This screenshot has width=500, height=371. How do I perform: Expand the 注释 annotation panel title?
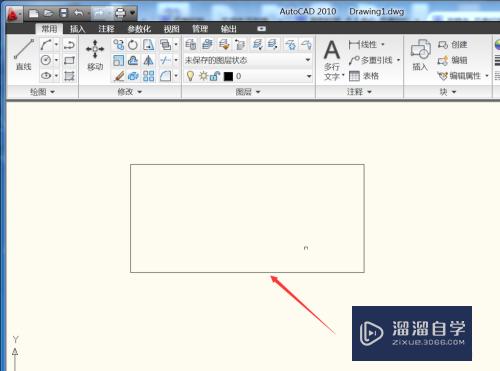point(359,92)
